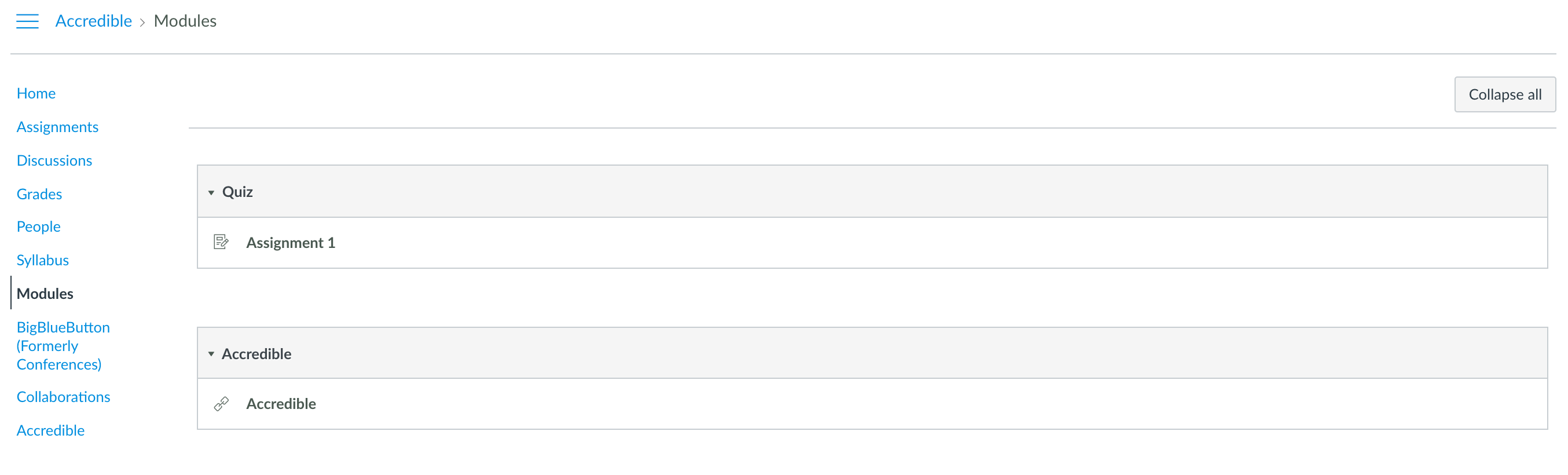This screenshot has height=475, width=1568.
Task: Click the link icon beside Accredible item
Action: tap(221, 404)
